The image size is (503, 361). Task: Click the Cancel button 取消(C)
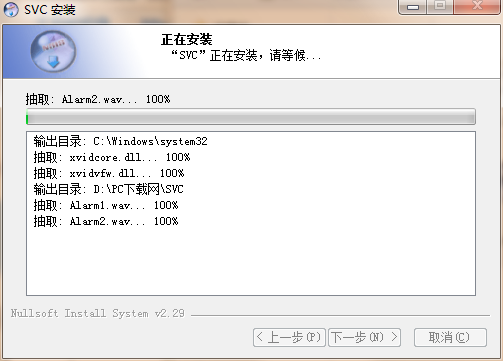coord(450,337)
